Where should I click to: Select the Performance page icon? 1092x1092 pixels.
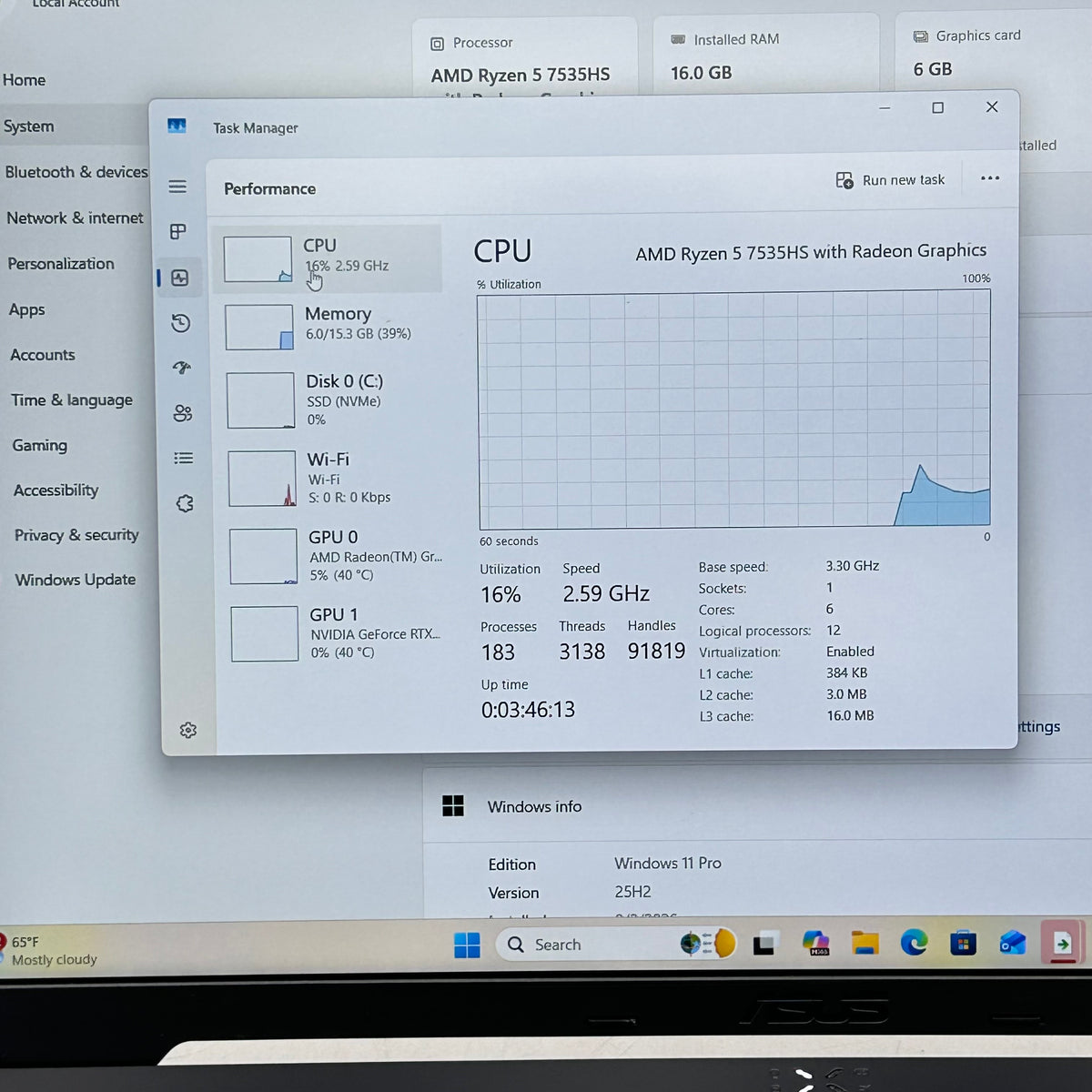click(x=180, y=278)
